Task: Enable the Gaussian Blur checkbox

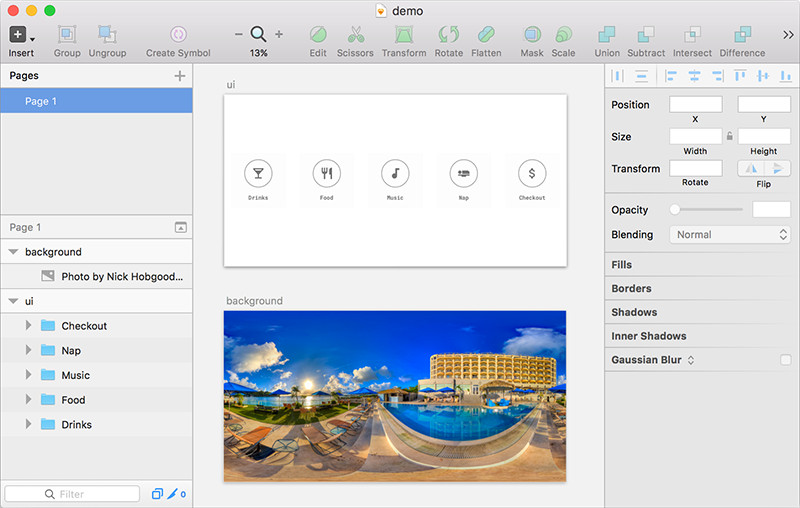Action: coord(785,360)
